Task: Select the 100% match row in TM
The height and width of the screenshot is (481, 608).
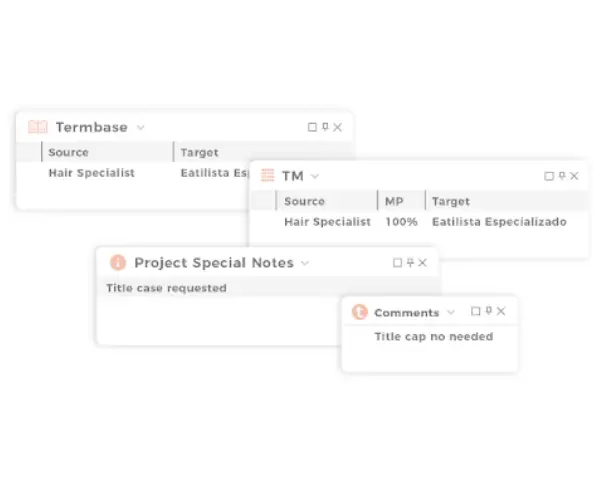Action: (401, 222)
